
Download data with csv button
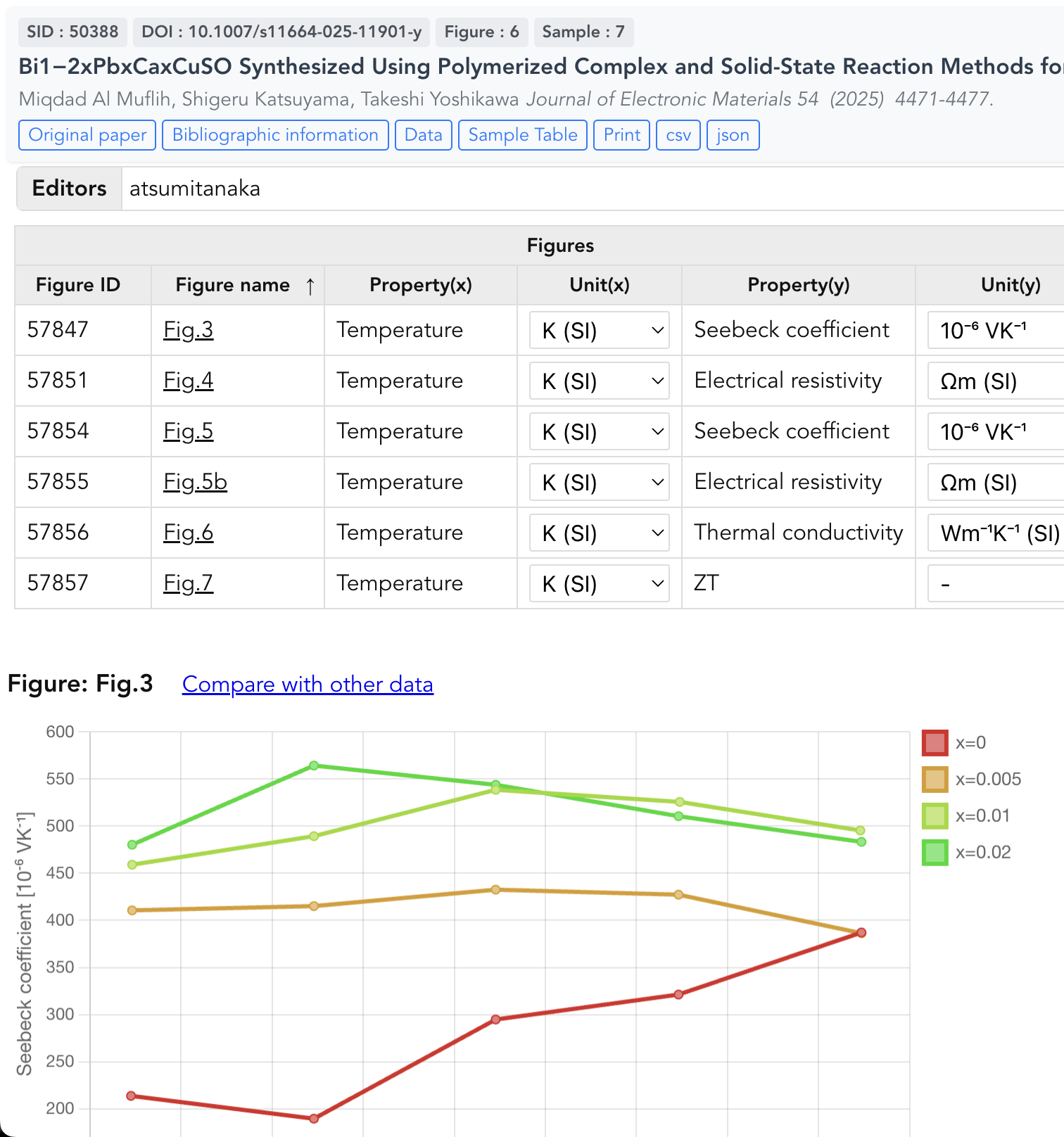[x=678, y=135]
